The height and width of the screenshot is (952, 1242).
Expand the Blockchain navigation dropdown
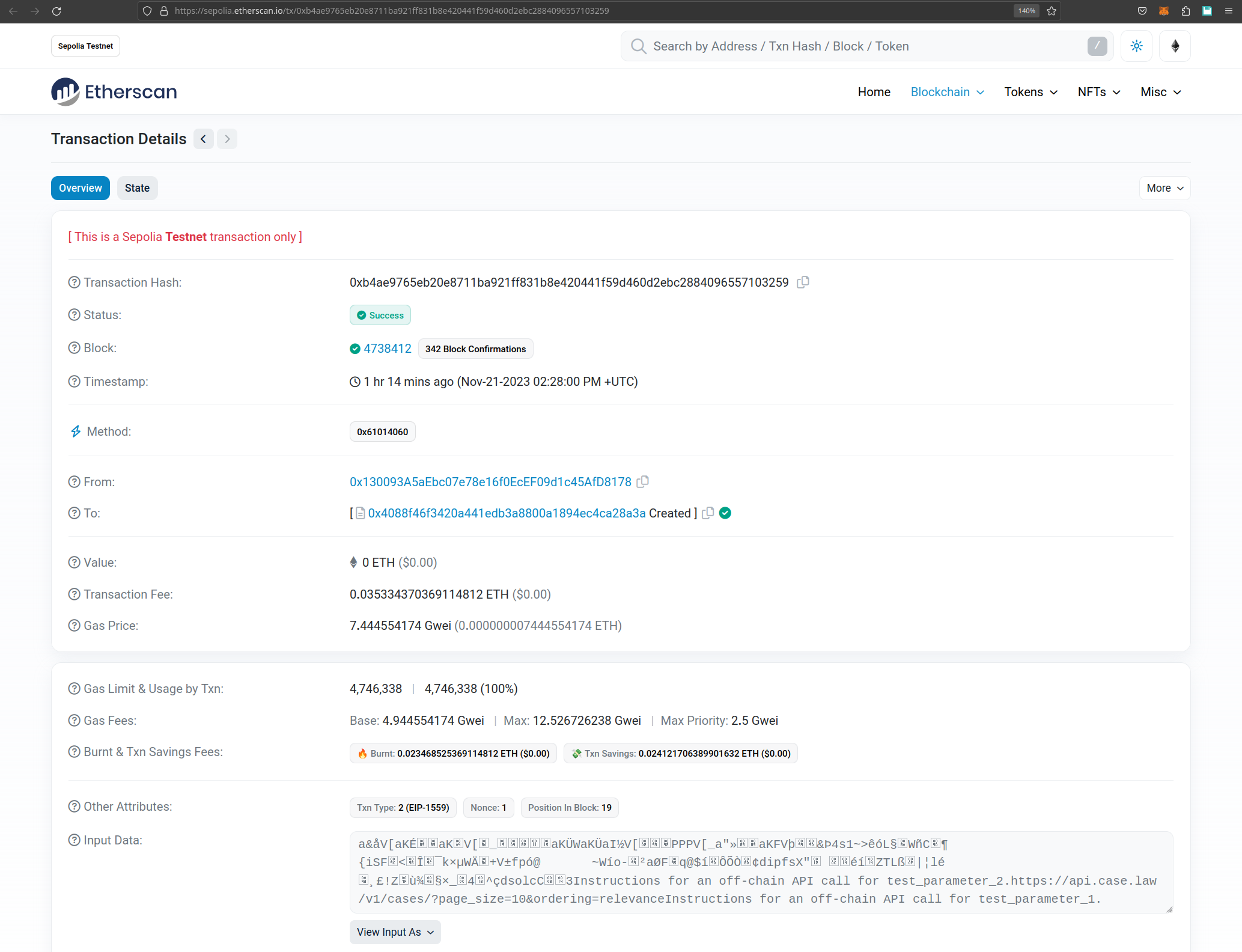coord(947,92)
